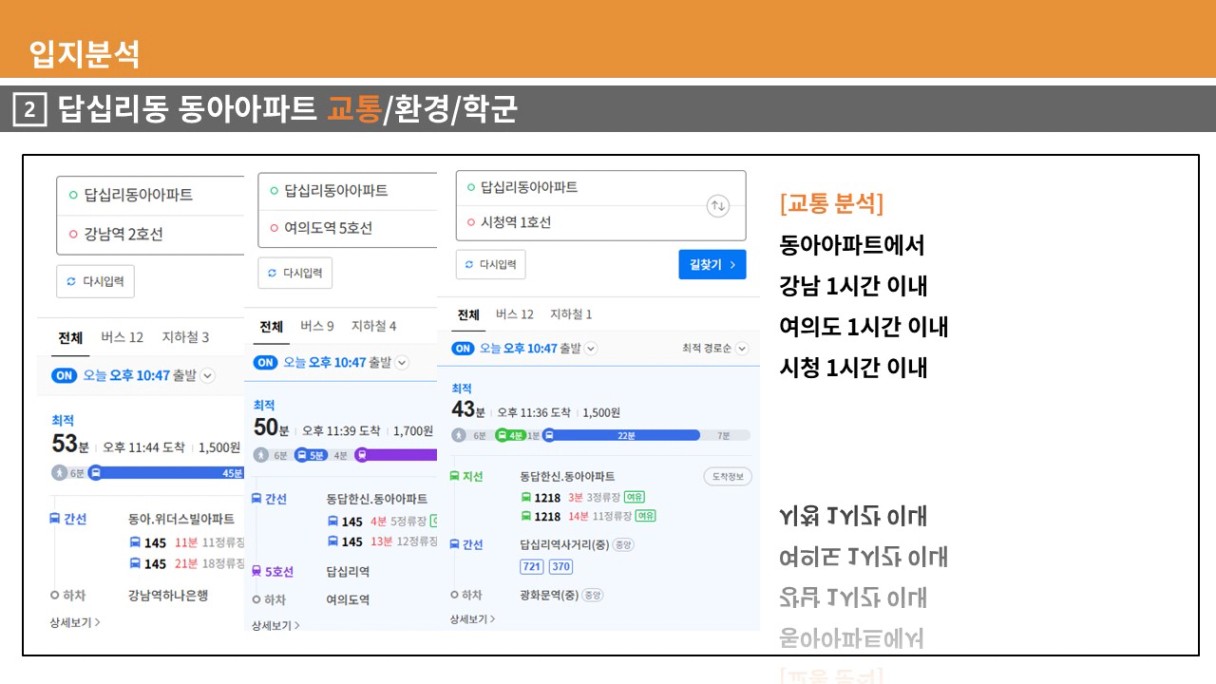Click 간선 bus icon in 여의도역 route
The width and height of the screenshot is (1216, 684).
pyautogui.click(x=256, y=498)
